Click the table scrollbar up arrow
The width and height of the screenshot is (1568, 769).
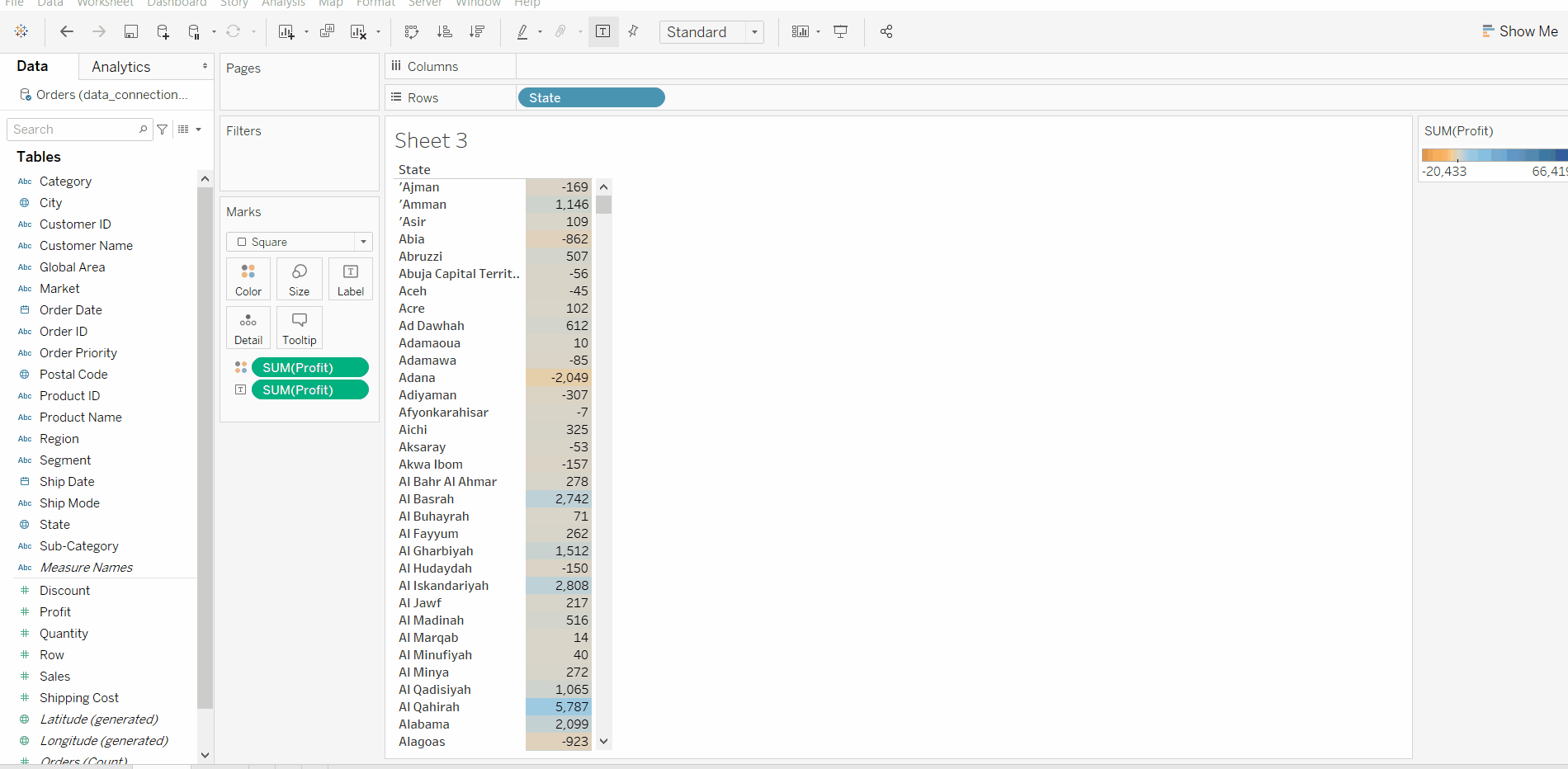click(x=604, y=187)
